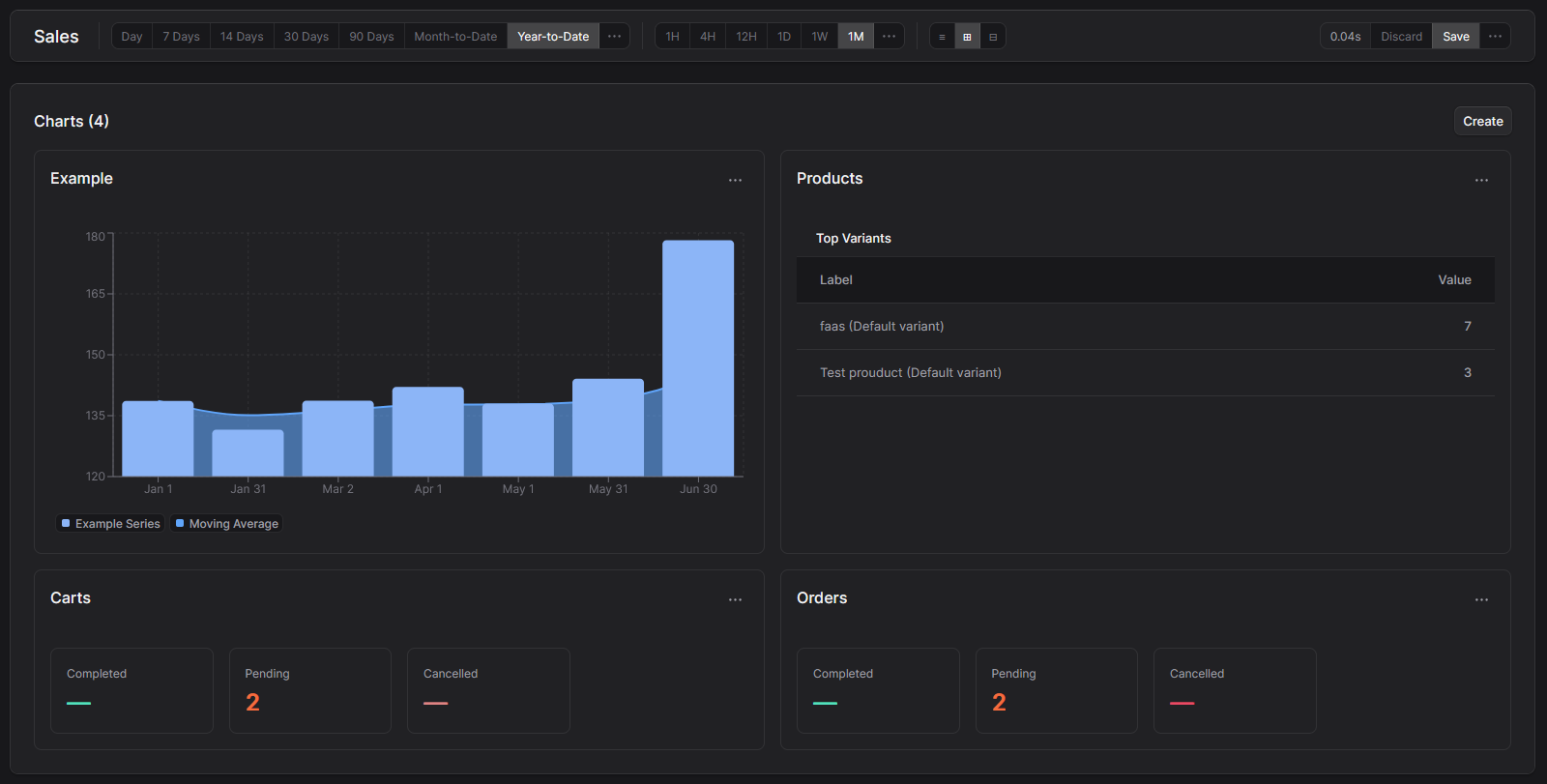Choose the stacked rows layout icon
Viewport: 1547px width, 784px height.
click(x=993, y=37)
